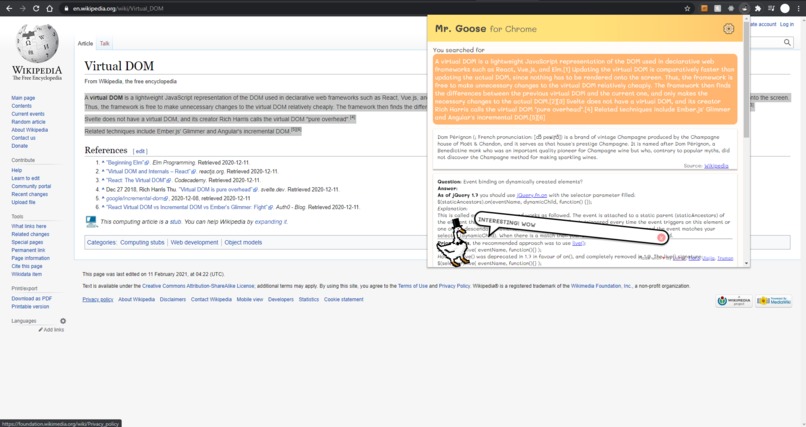Screen dimensions: 806x427
Task: Open the Computing stubs category
Action: coord(142,242)
